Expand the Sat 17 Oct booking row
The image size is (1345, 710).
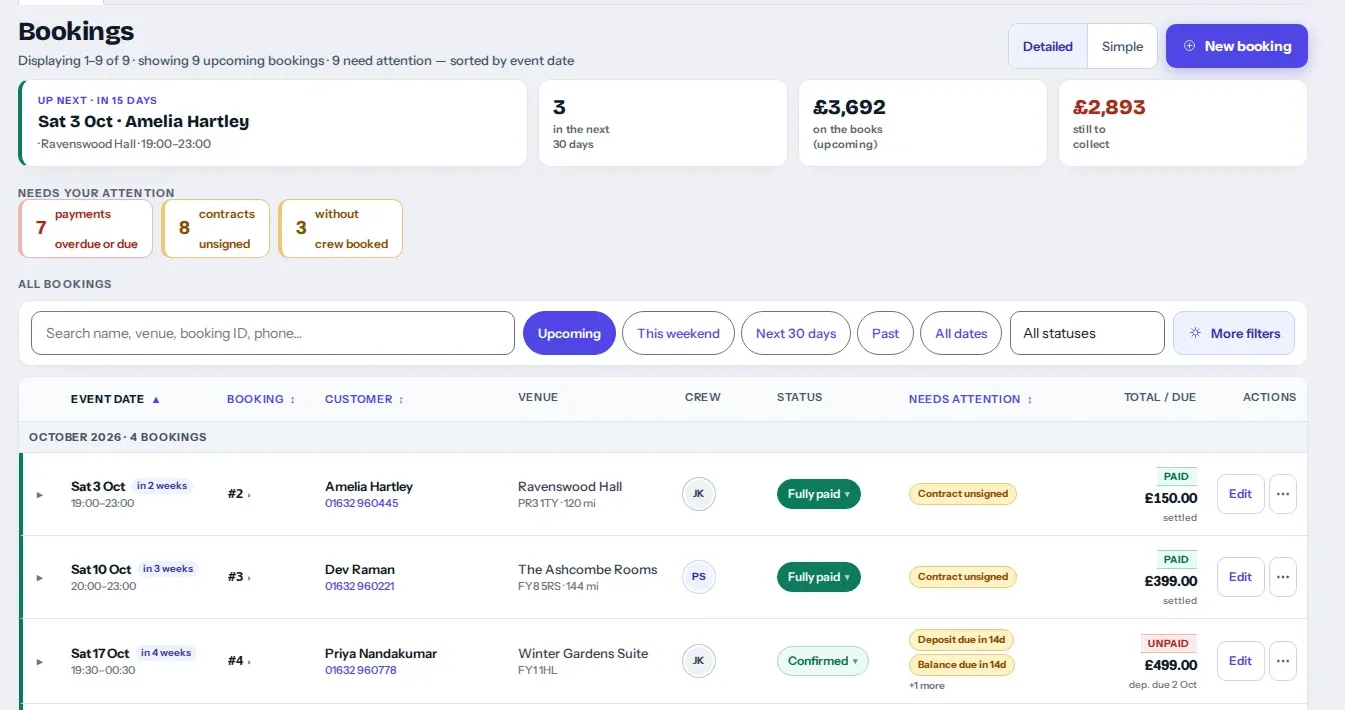point(40,662)
